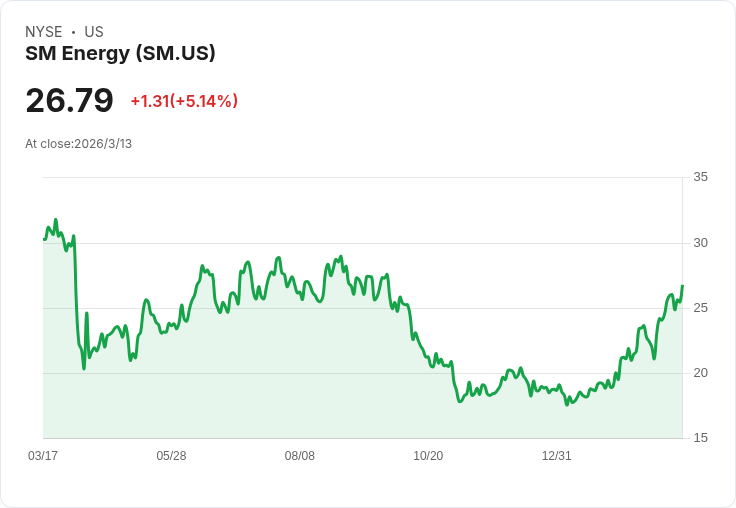Click the top gridline at the 35 level
This screenshot has height=508, width=736.
click(360, 178)
